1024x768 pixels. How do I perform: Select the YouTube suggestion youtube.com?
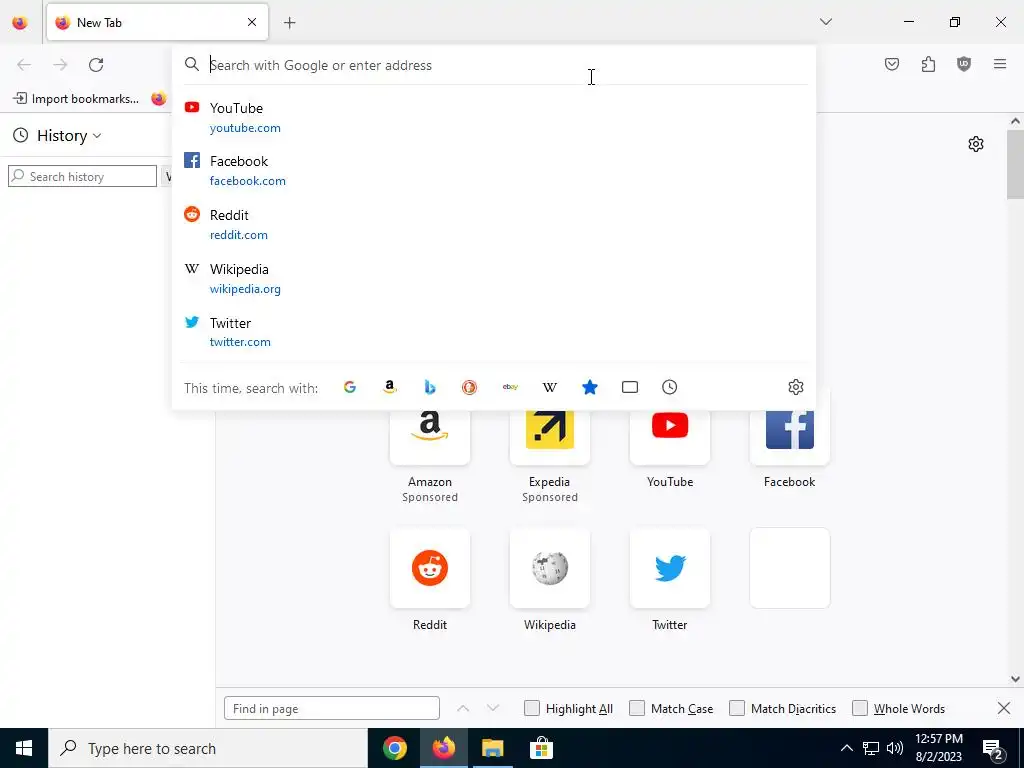coord(494,118)
